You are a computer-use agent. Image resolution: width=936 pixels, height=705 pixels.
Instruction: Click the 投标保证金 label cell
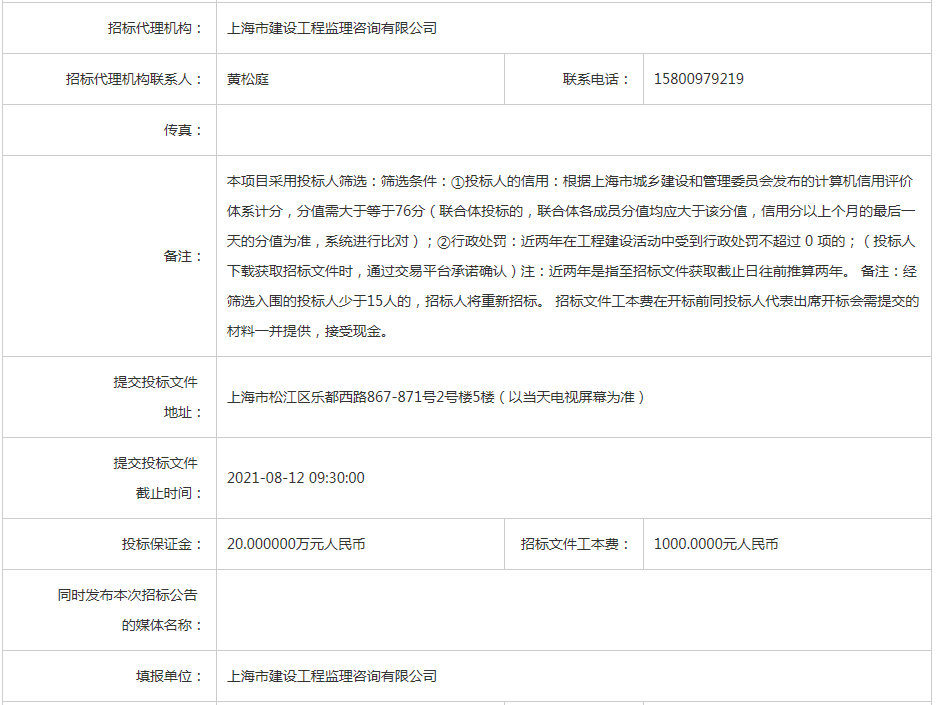tap(162, 544)
